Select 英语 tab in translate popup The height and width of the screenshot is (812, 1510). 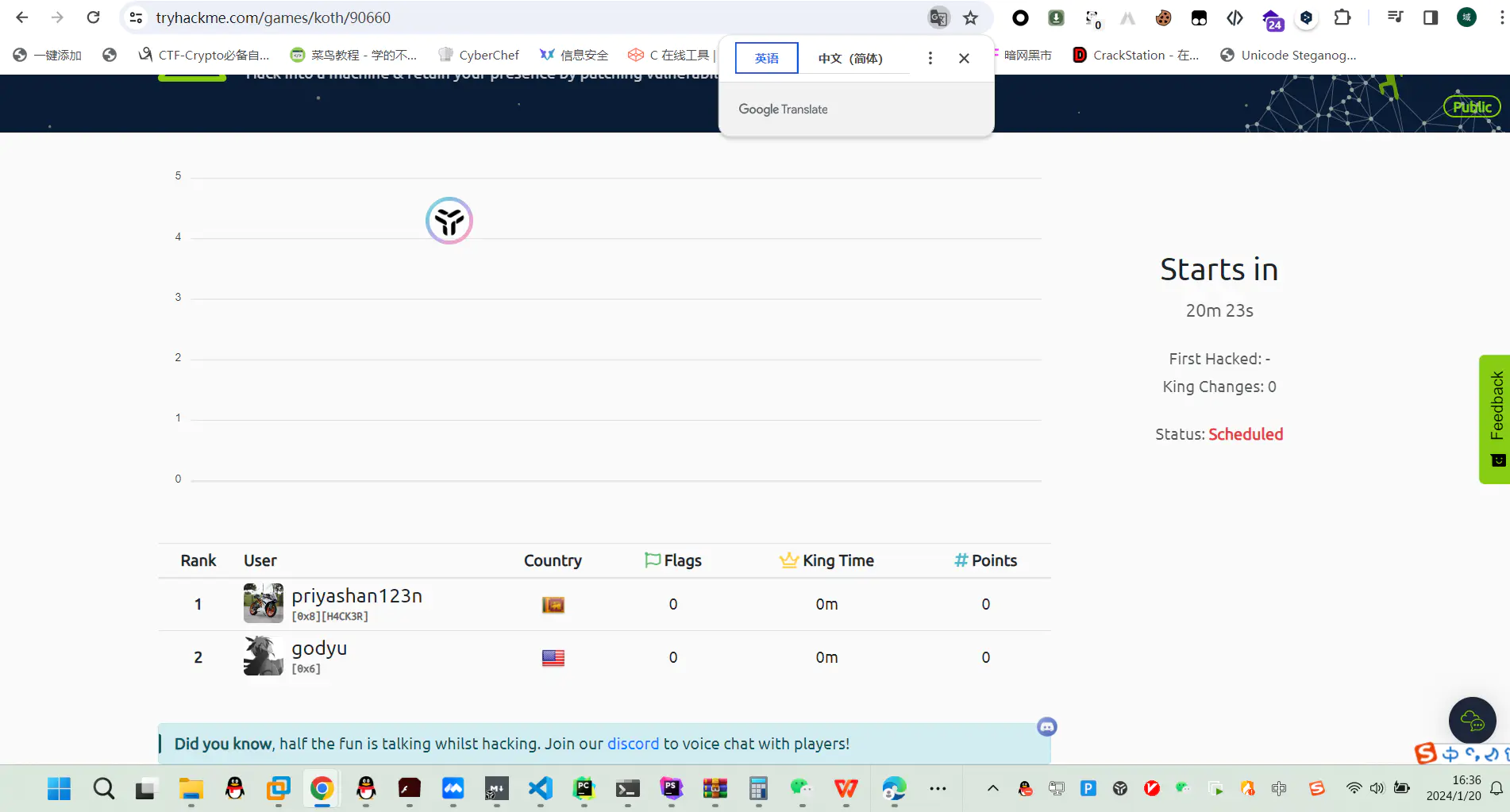766,58
